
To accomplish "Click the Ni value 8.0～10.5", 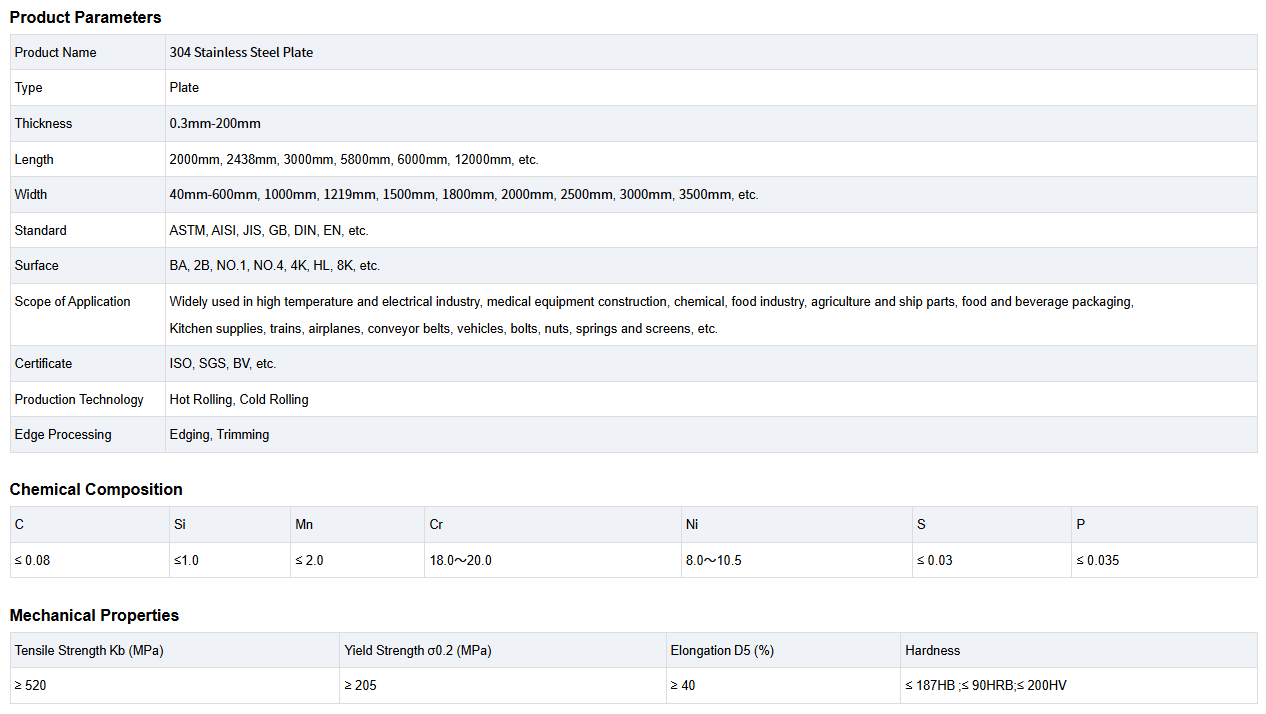I will [713, 560].
